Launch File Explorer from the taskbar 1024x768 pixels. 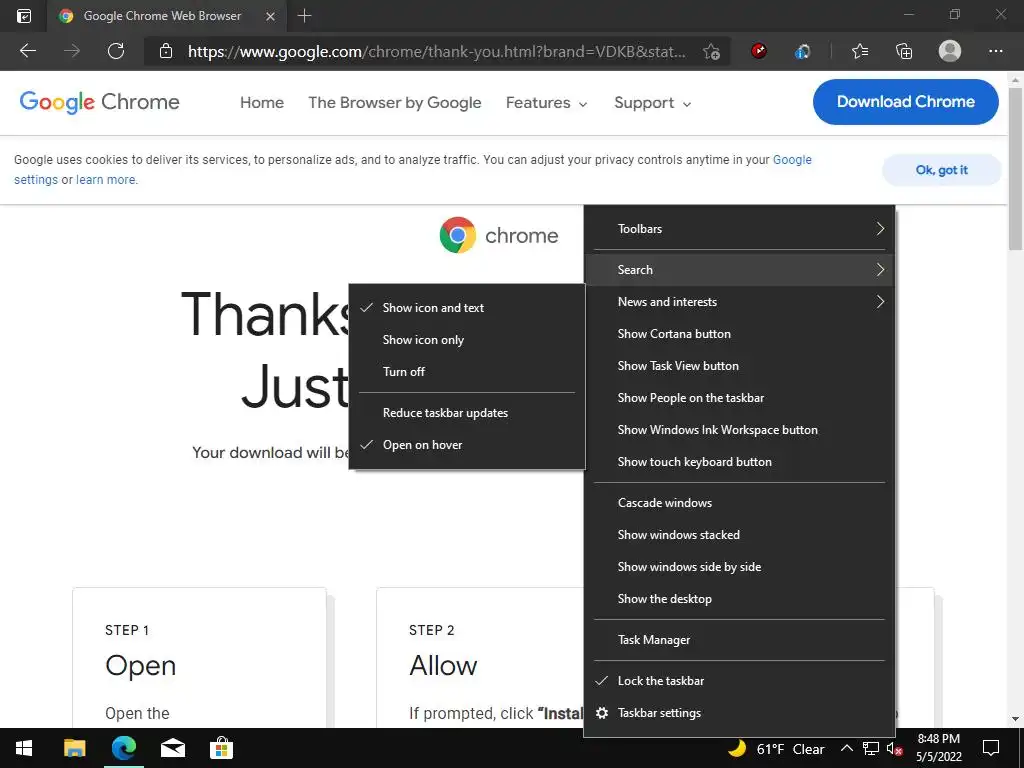[x=74, y=748]
